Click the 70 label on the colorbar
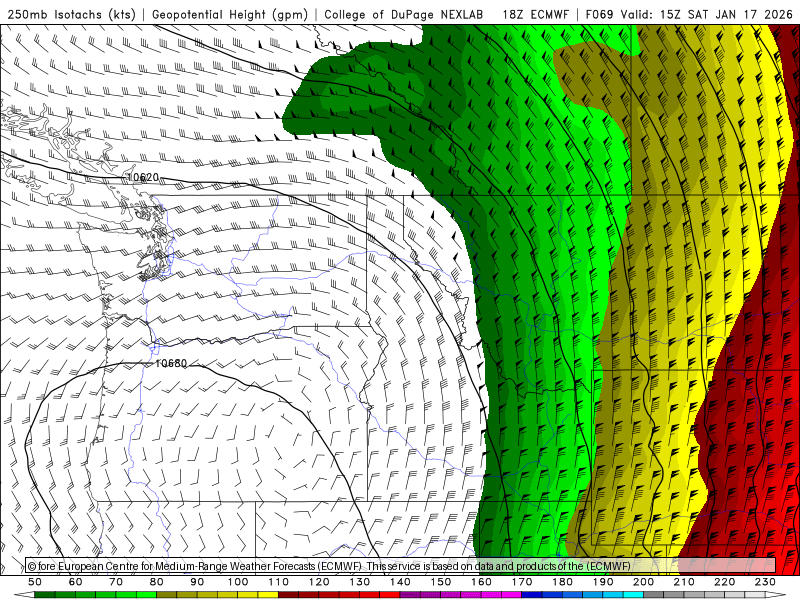This screenshot has width=800, height=600. (x=116, y=582)
